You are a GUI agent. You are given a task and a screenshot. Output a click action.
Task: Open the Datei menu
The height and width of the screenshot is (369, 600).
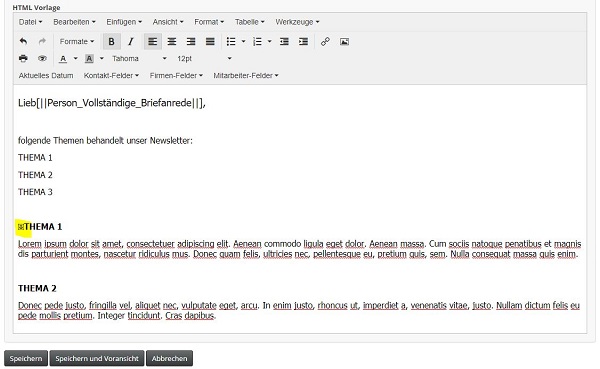point(30,22)
